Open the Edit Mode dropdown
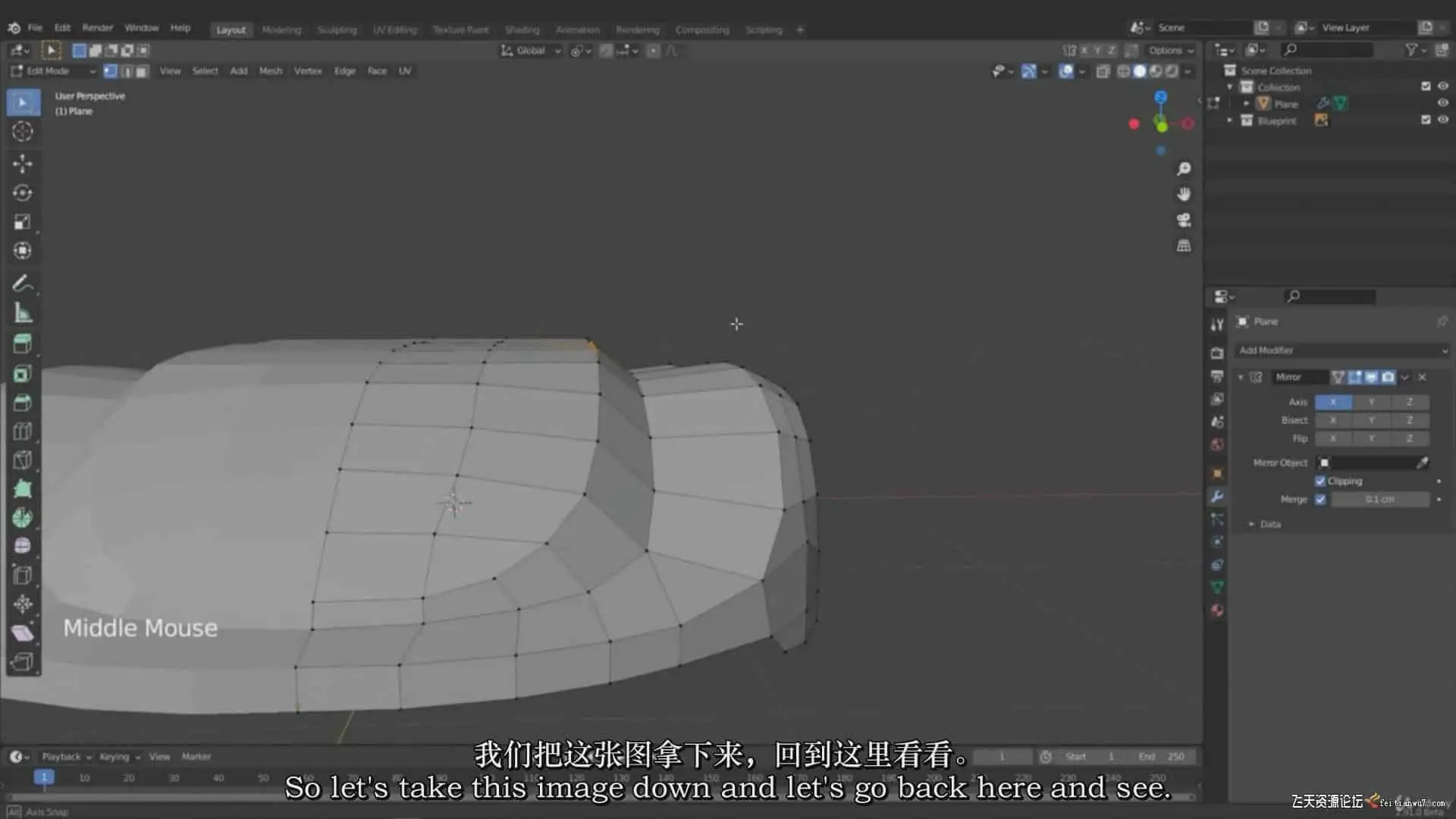The image size is (1456, 819). tap(53, 71)
